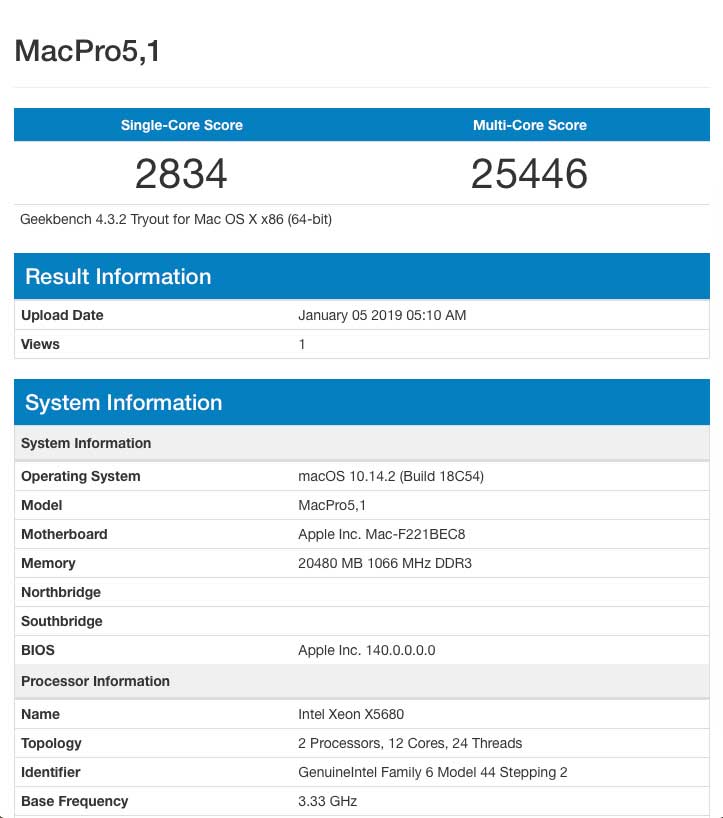Select the Intel Xeon X5680 value
This screenshot has height=818, width=723.
pyautogui.click(x=351, y=714)
